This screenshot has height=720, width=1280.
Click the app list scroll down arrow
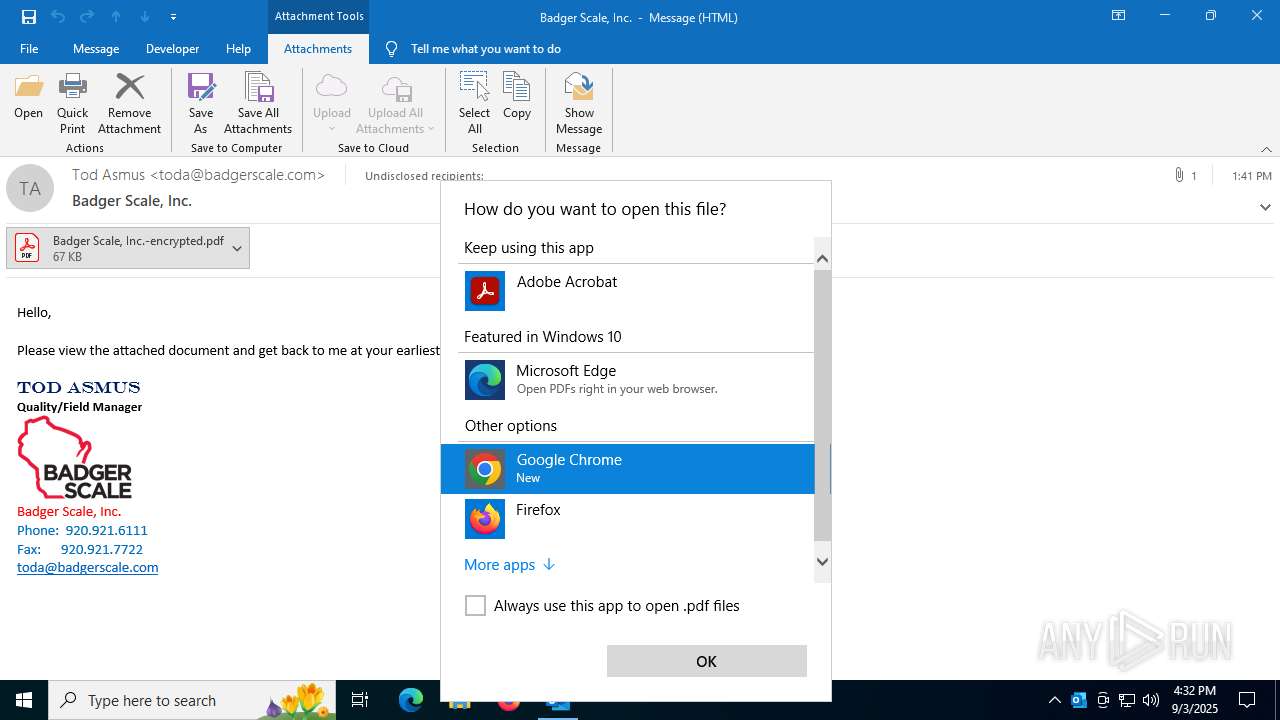point(822,561)
